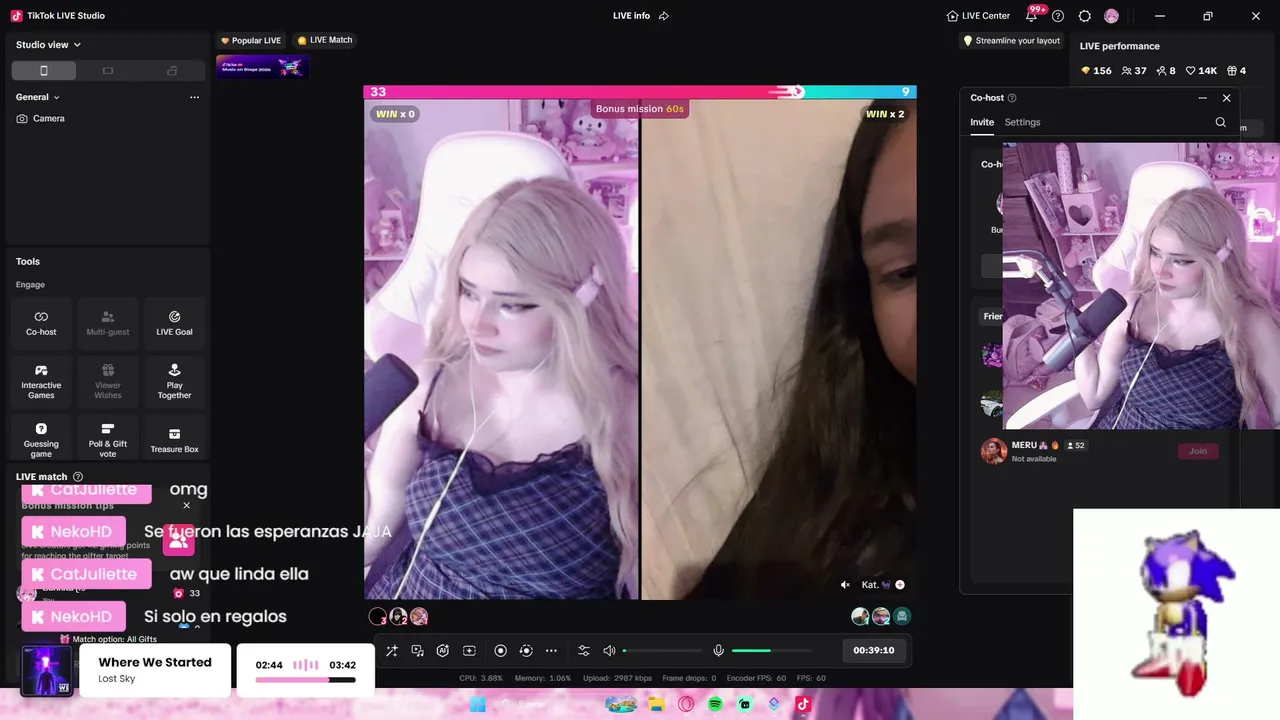Open TikTok LIVE Studio settings gear
Viewport: 1280px width, 720px height.
[1085, 16]
